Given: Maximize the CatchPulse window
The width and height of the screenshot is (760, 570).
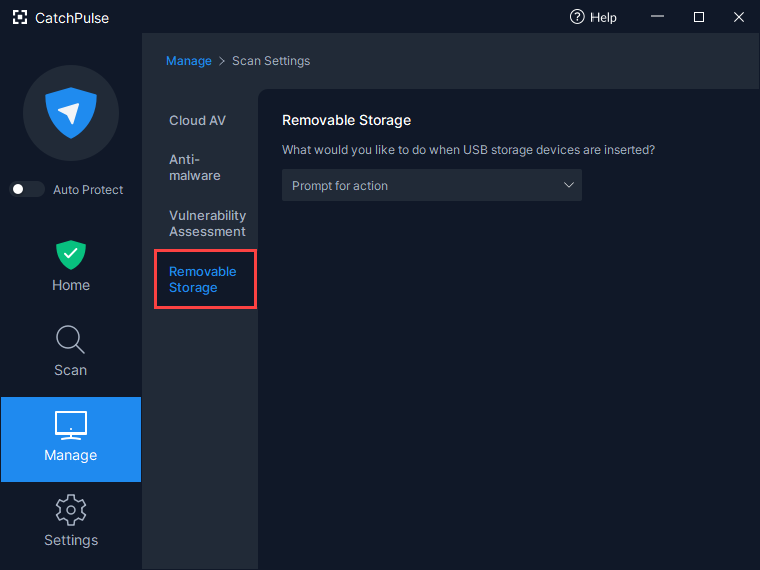Looking at the screenshot, I should 699,17.
